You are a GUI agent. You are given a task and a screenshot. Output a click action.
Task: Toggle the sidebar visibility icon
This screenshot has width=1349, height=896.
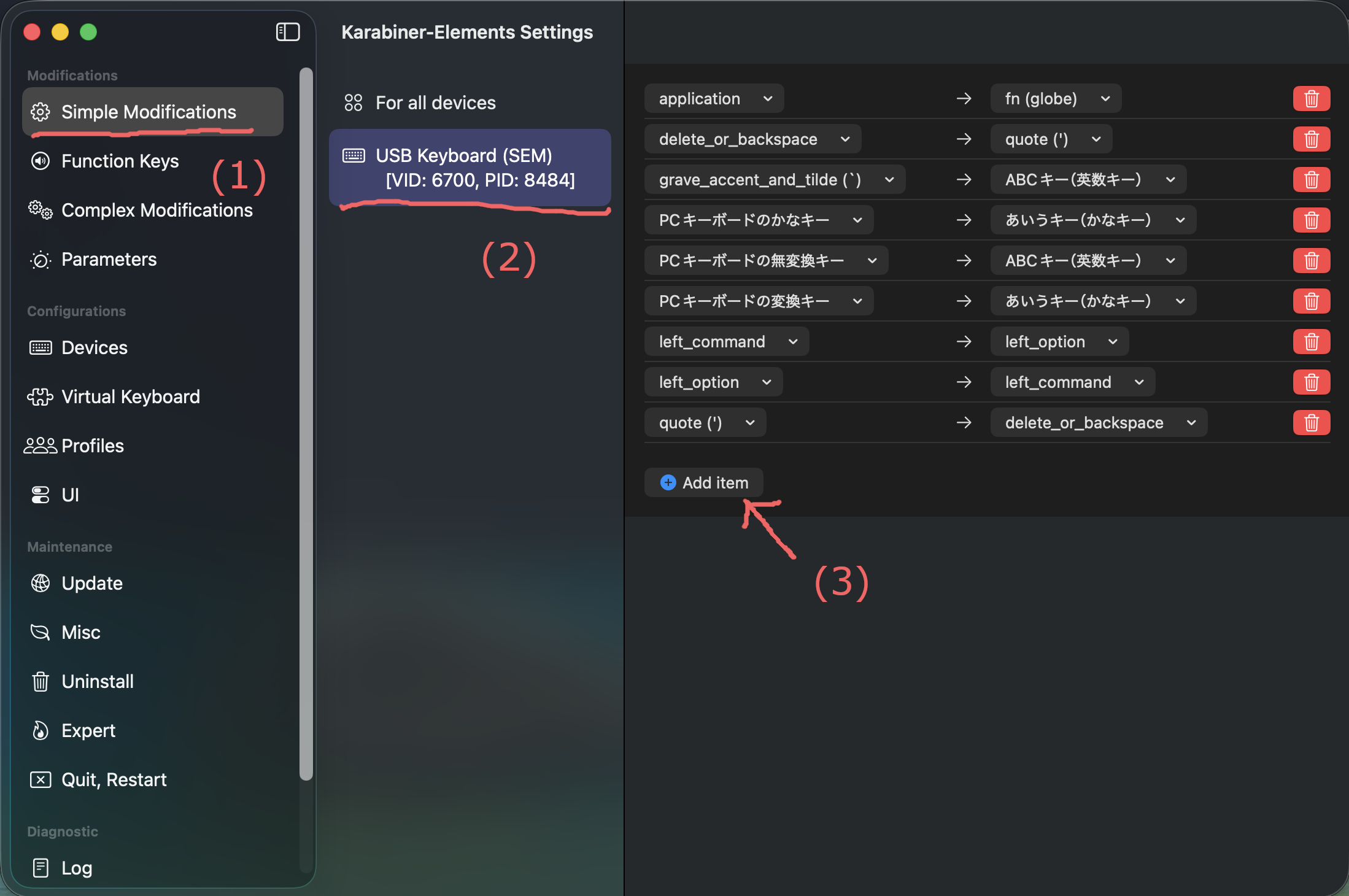pos(288,32)
